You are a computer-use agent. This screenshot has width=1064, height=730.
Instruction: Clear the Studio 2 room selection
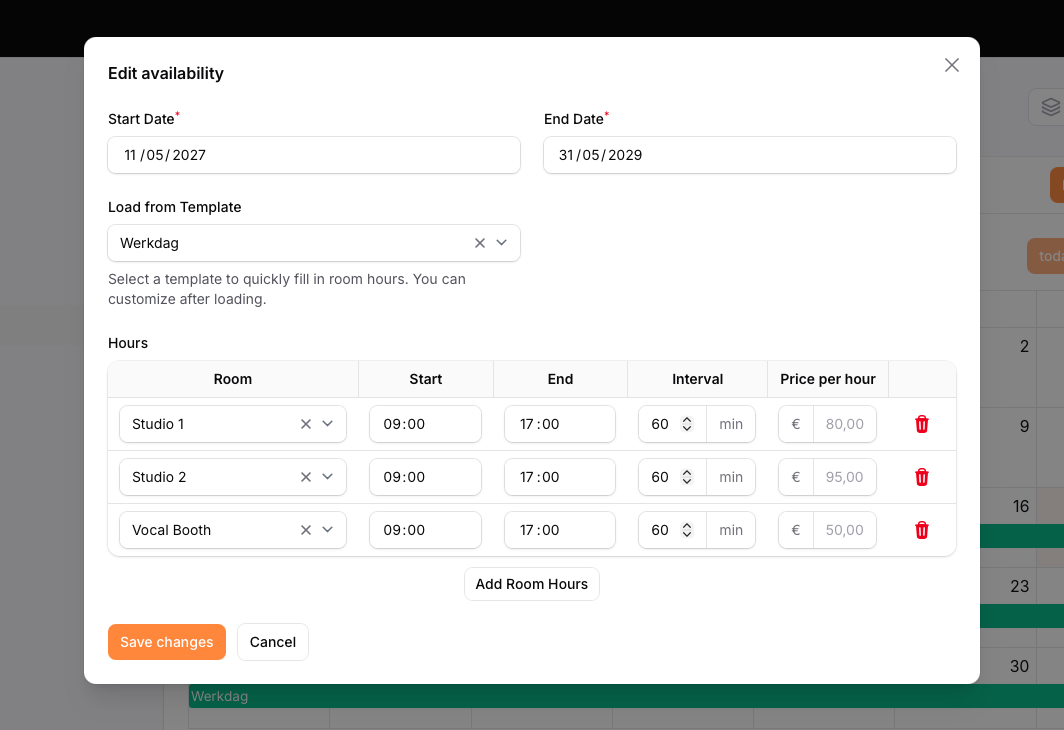306,477
